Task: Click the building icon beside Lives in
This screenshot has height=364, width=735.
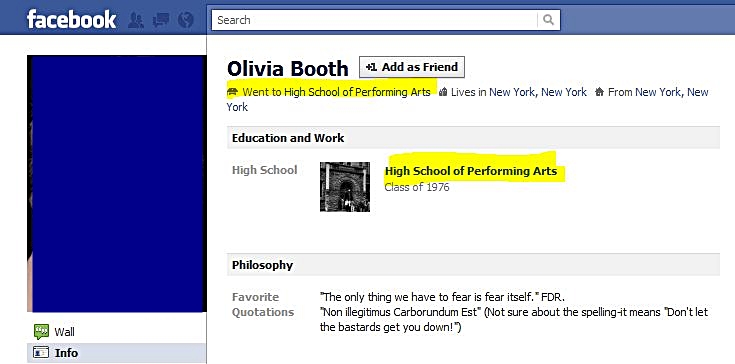Action: pos(443,92)
